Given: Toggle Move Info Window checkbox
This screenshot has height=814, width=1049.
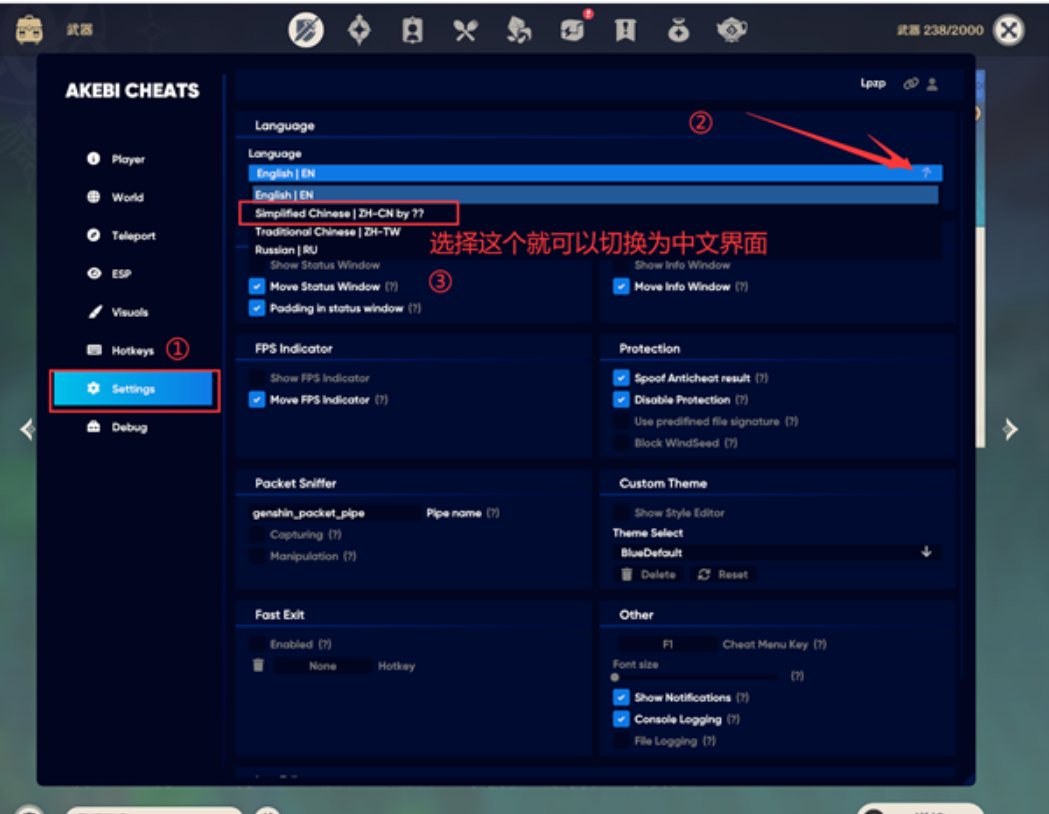Looking at the screenshot, I should pyautogui.click(x=621, y=286).
